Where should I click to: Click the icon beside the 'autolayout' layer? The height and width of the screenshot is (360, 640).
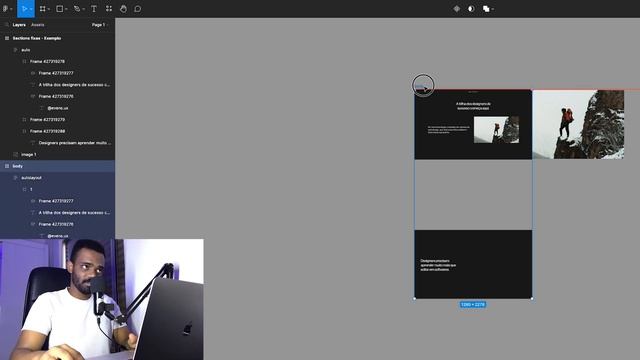[x=16, y=178]
